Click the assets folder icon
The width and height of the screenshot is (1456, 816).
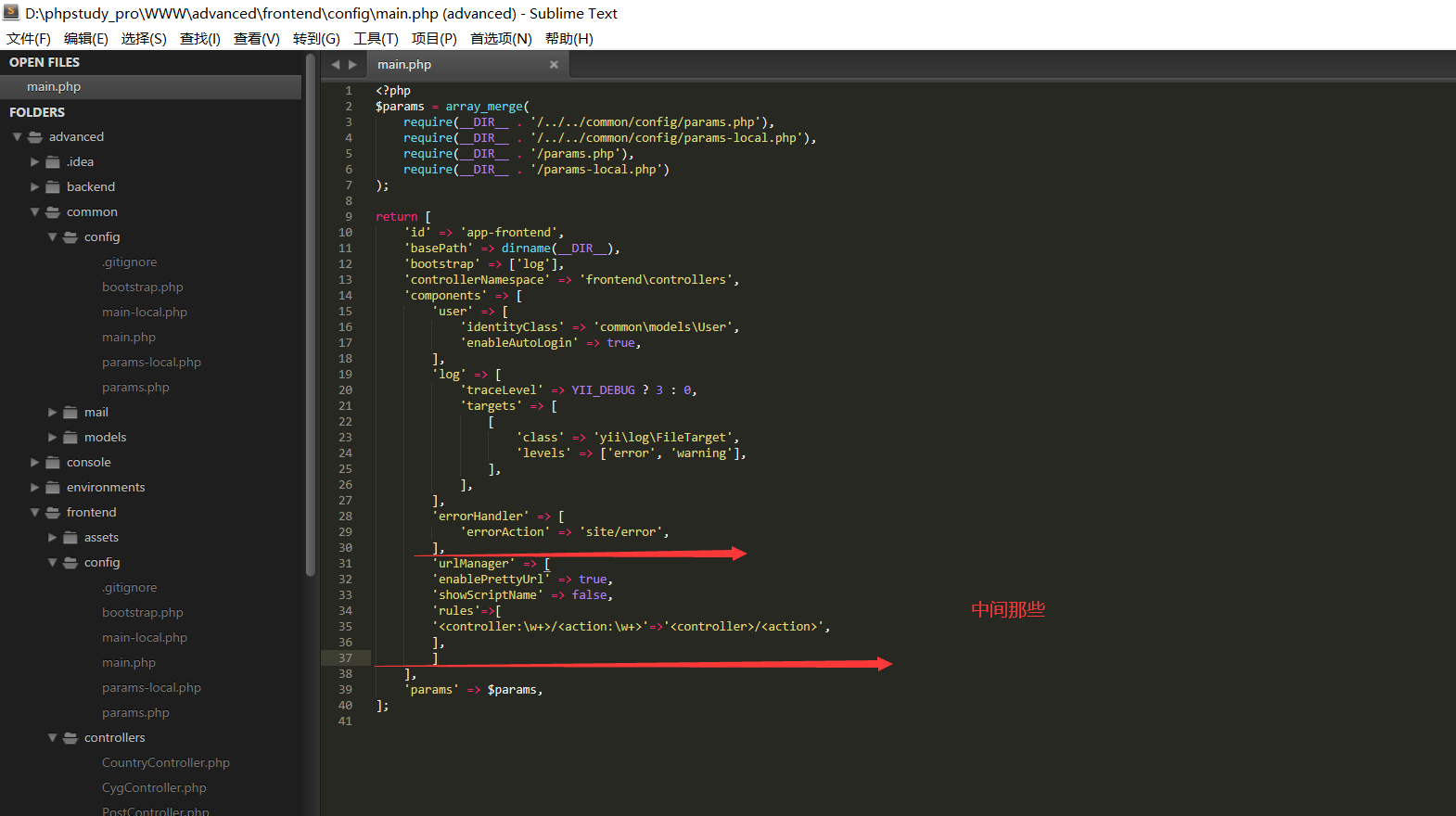pos(70,537)
